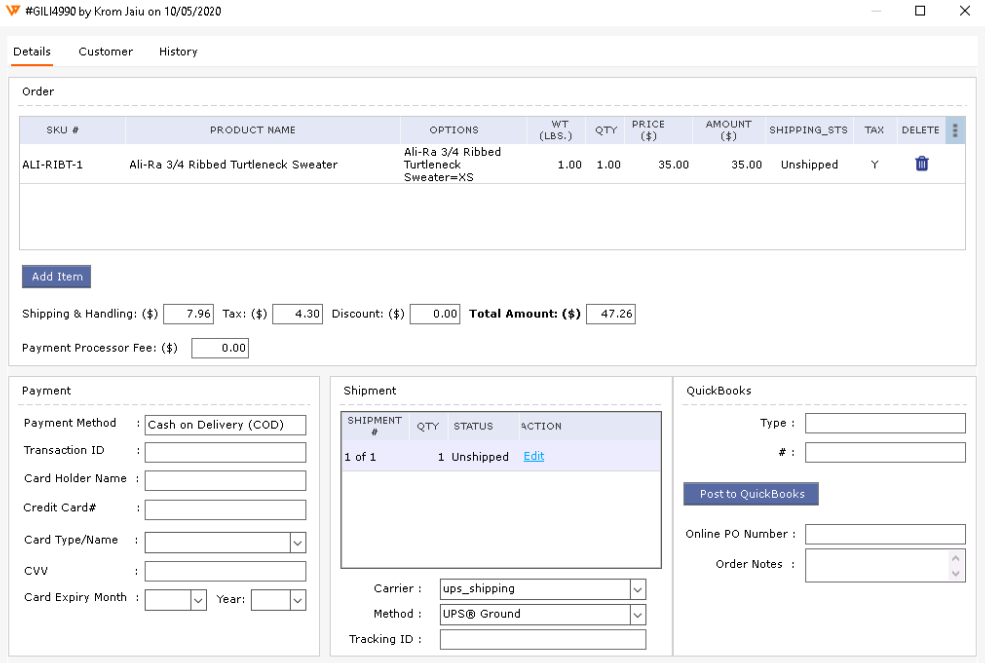Click Unshipped status in Shipment table

point(480,457)
